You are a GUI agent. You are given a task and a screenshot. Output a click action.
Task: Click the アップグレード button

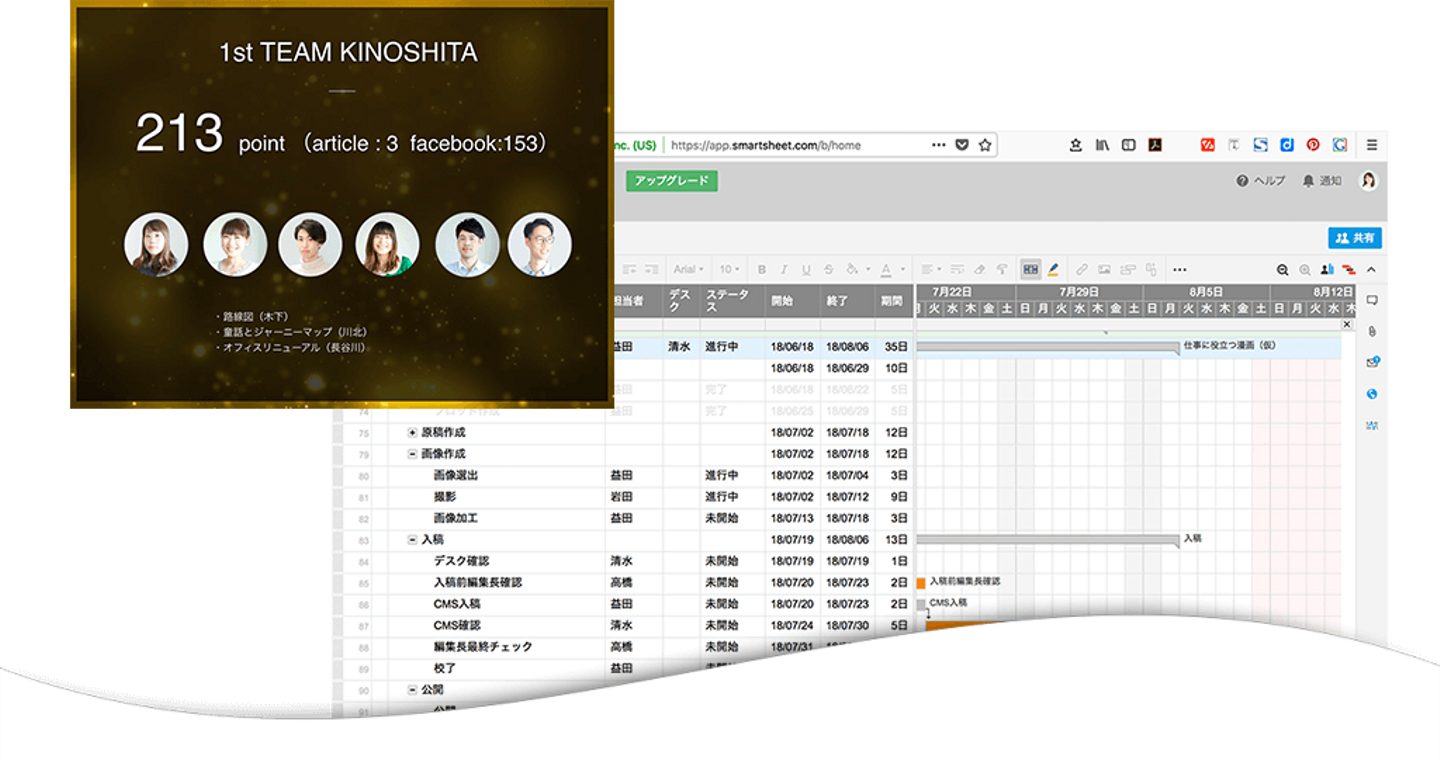click(x=672, y=181)
